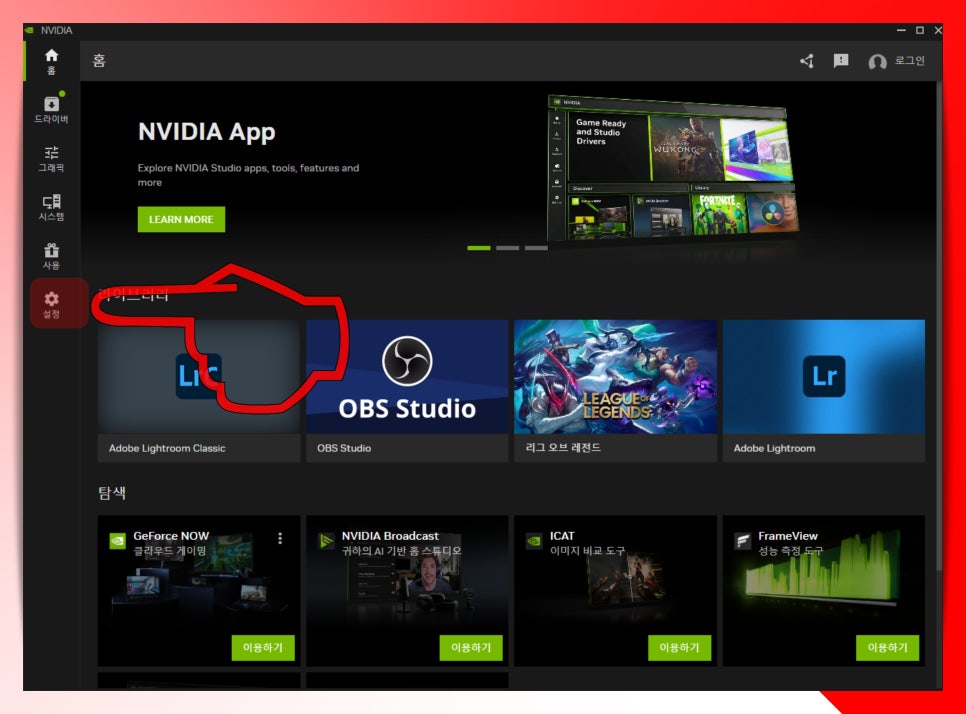Viewport: 966px width, 714px height.
Task: Select the 사용 (Redeem) sidebar icon
Action: [x=50, y=253]
